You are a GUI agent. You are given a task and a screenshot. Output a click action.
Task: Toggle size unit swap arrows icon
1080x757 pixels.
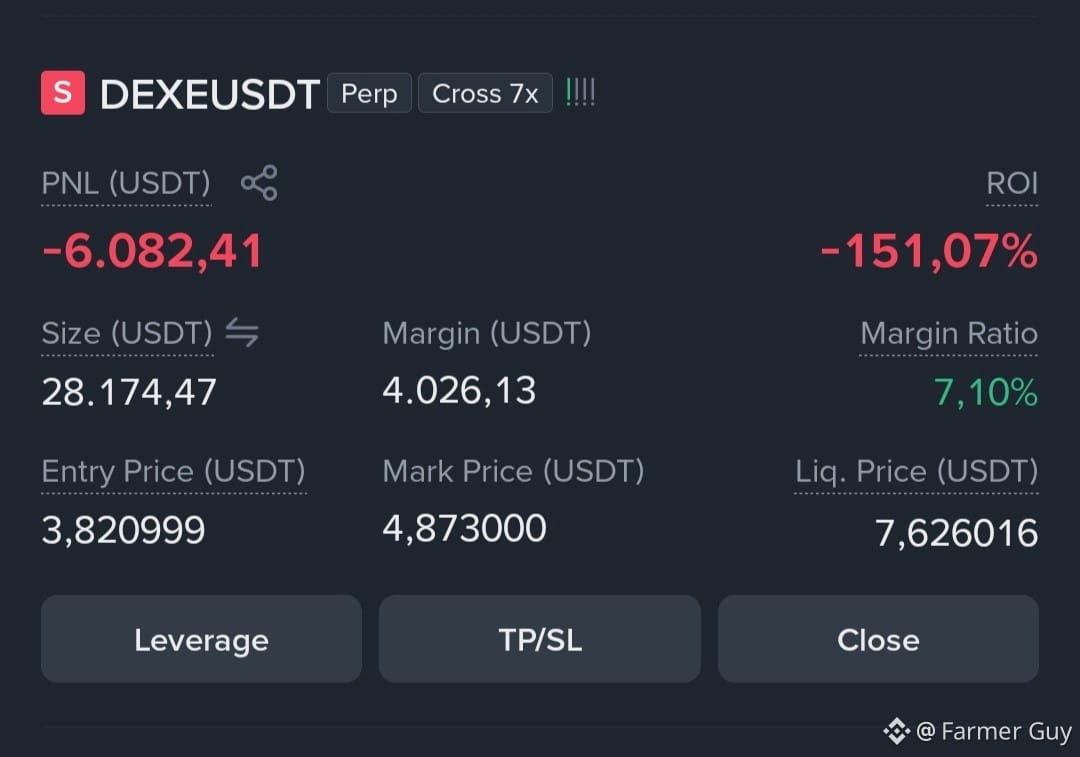tap(242, 333)
